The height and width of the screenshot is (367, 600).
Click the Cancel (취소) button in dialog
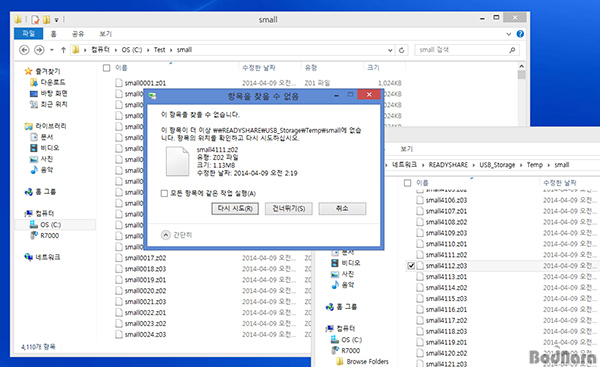coord(342,209)
